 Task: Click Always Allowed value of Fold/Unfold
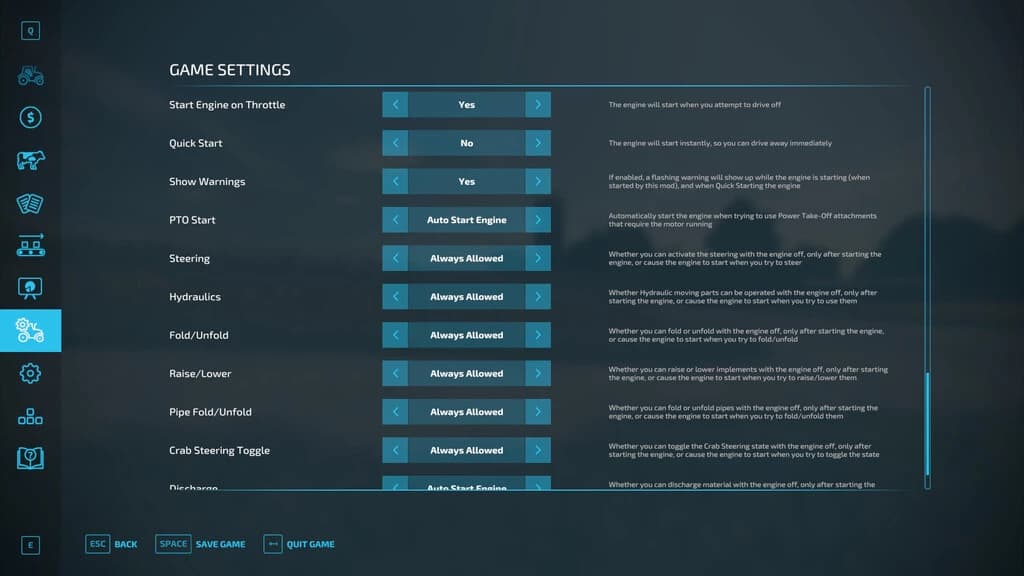click(466, 335)
